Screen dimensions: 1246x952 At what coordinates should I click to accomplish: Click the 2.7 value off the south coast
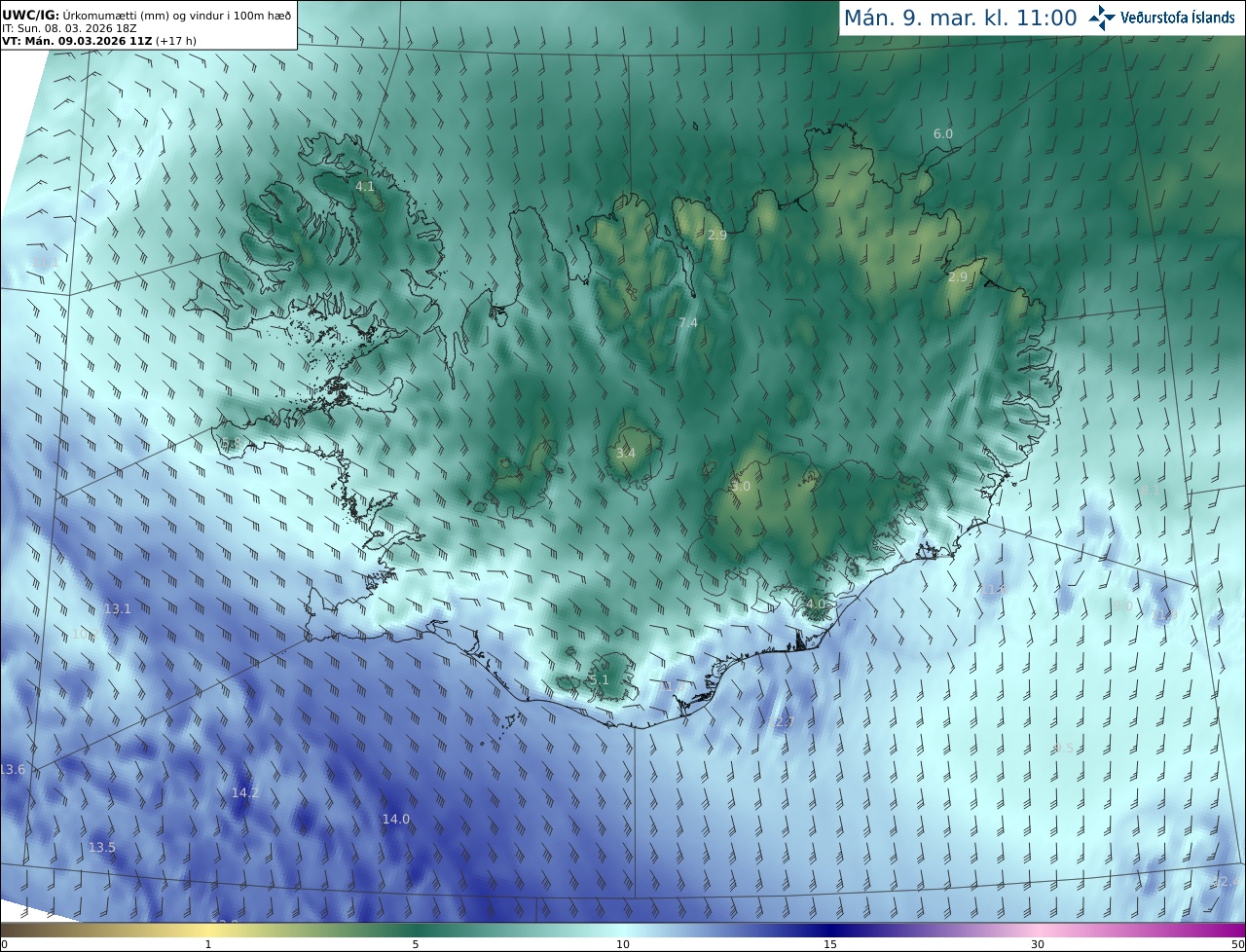(785, 721)
